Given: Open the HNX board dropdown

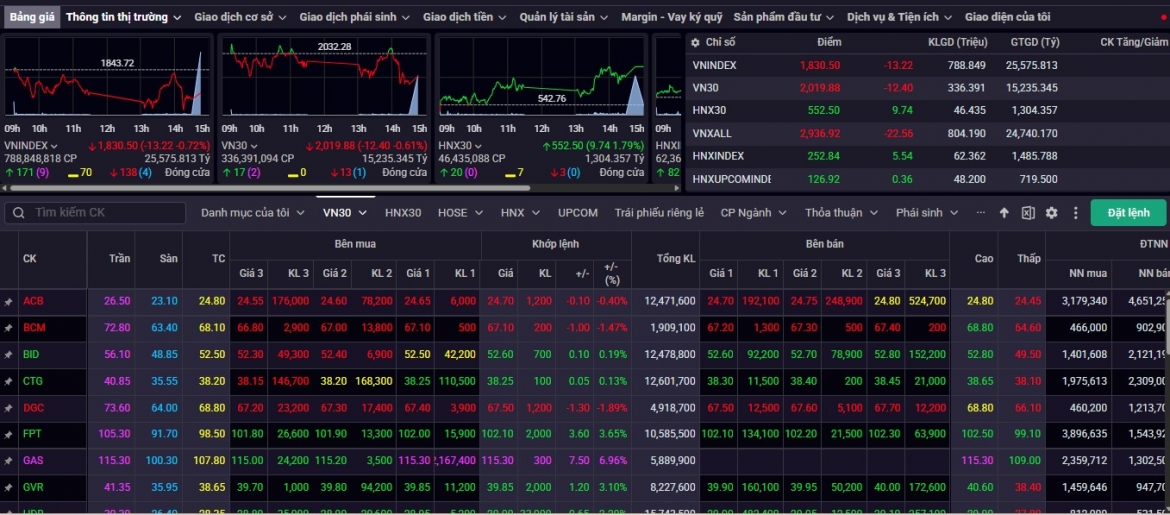Looking at the screenshot, I should pos(519,213).
